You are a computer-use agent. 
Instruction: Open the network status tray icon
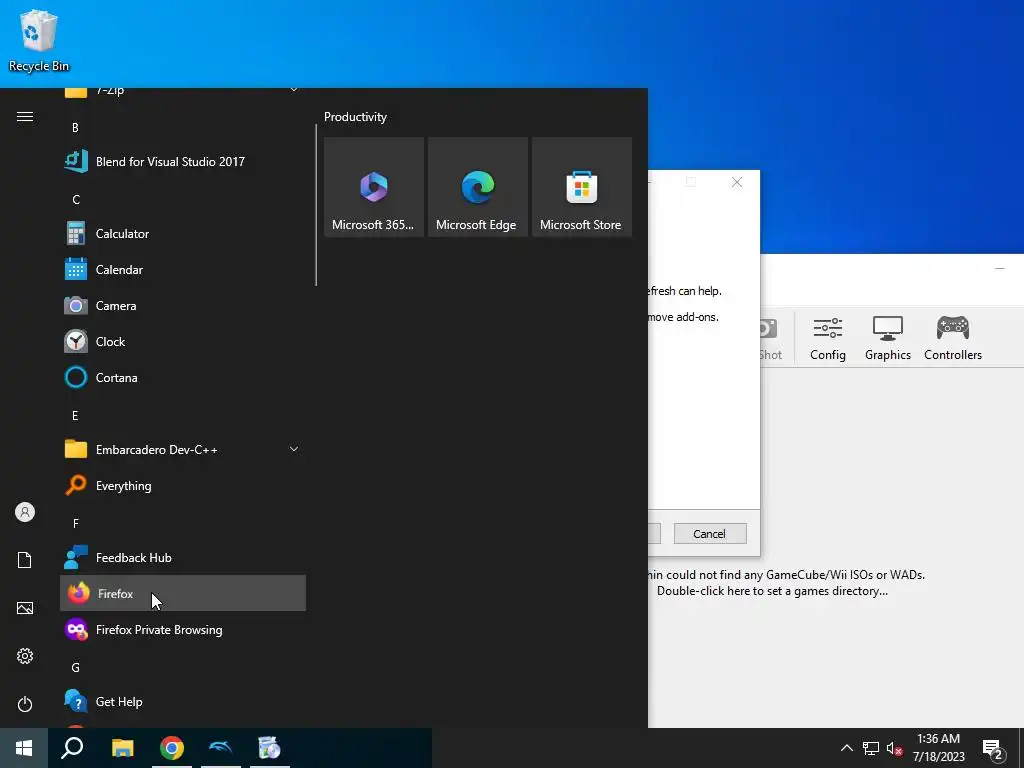pyautogui.click(x=871, y=748)
